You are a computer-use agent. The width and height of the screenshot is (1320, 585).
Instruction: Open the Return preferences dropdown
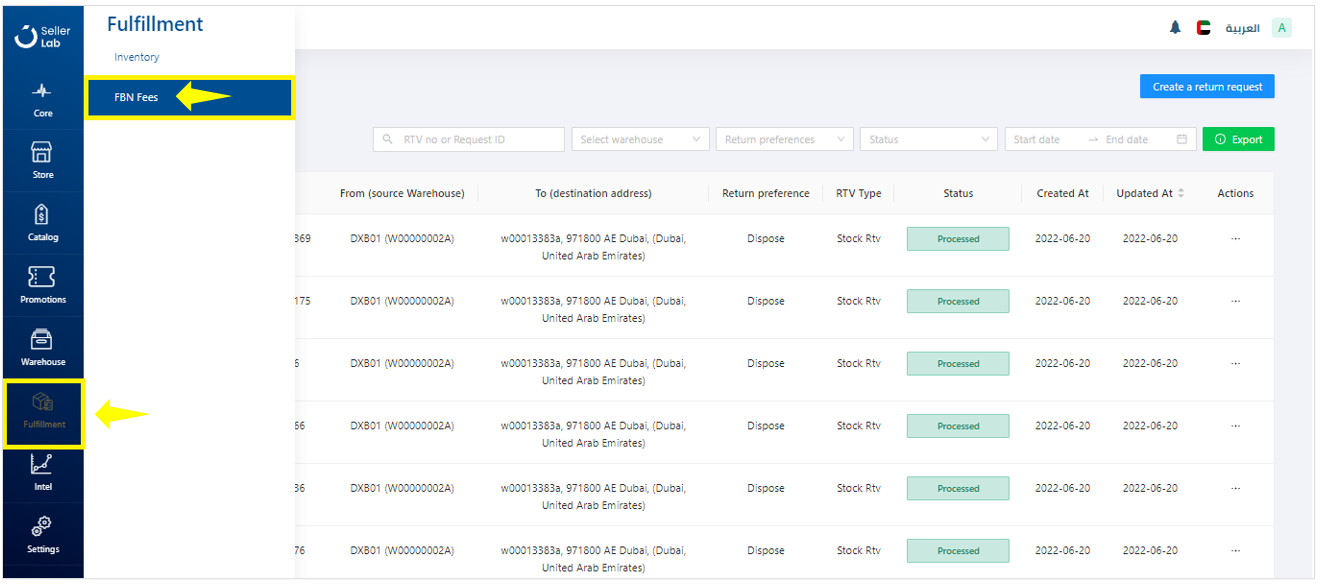[784, 140]
